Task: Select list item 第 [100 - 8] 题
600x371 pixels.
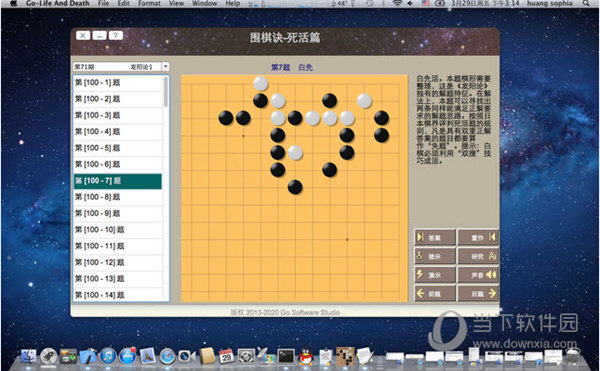Action: (118, 197)
